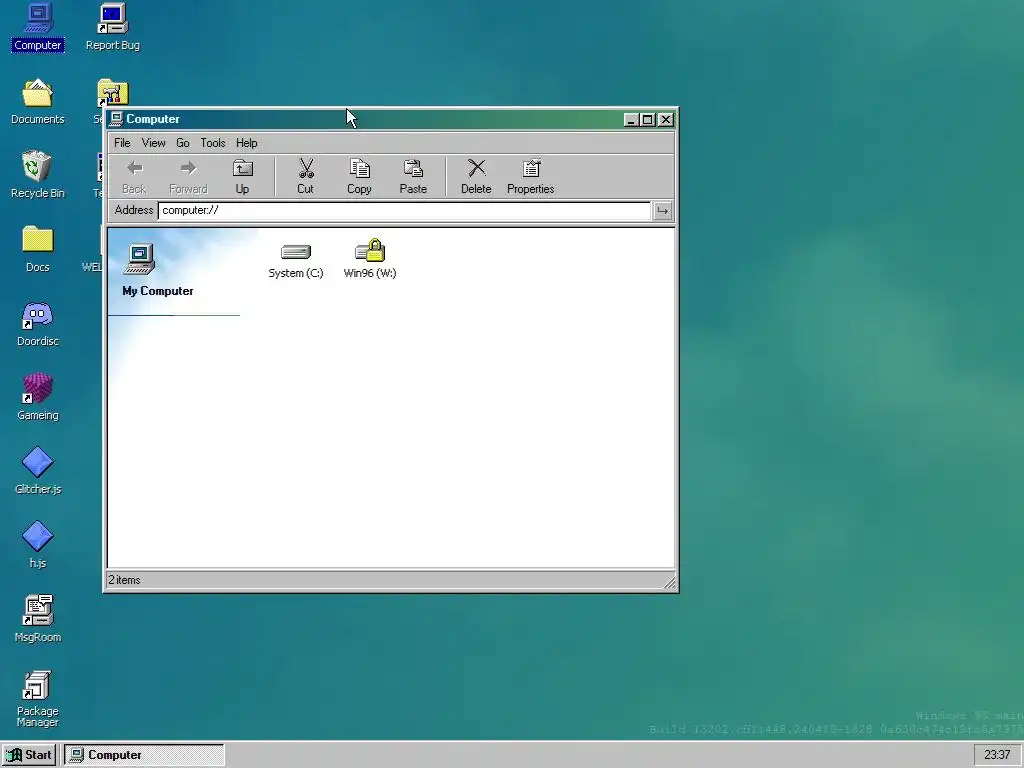Click the '2 items' status bar text
The height and width of the screenshot is (768, 1024).
tap(124, 580)
